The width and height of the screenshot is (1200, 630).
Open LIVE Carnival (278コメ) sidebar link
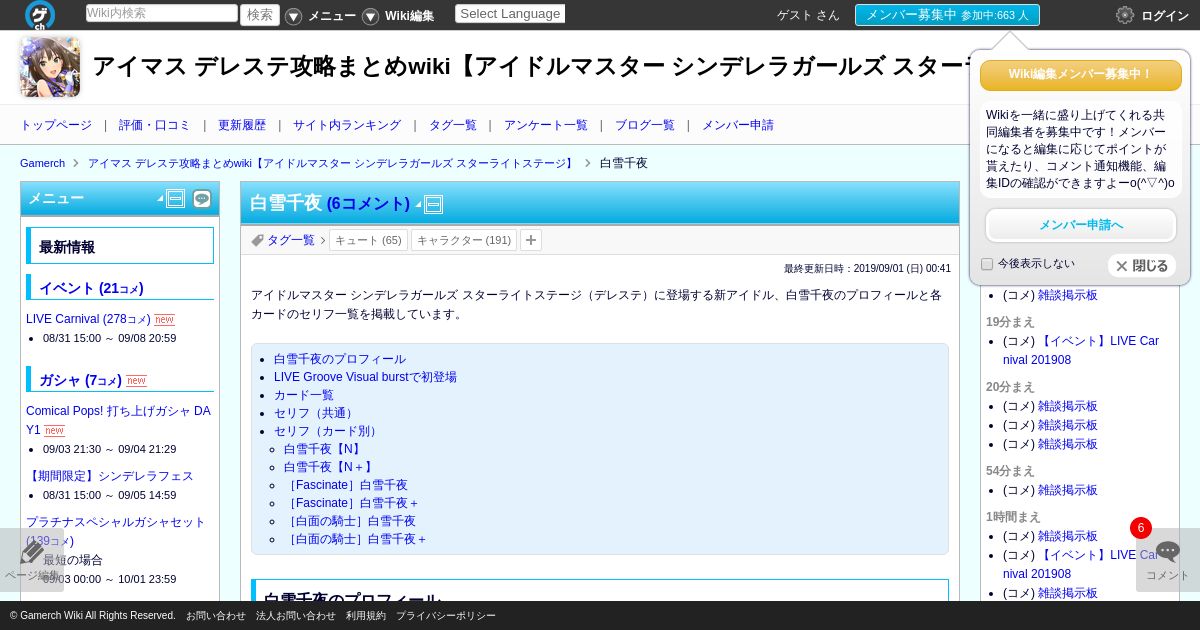coord(88,319)
